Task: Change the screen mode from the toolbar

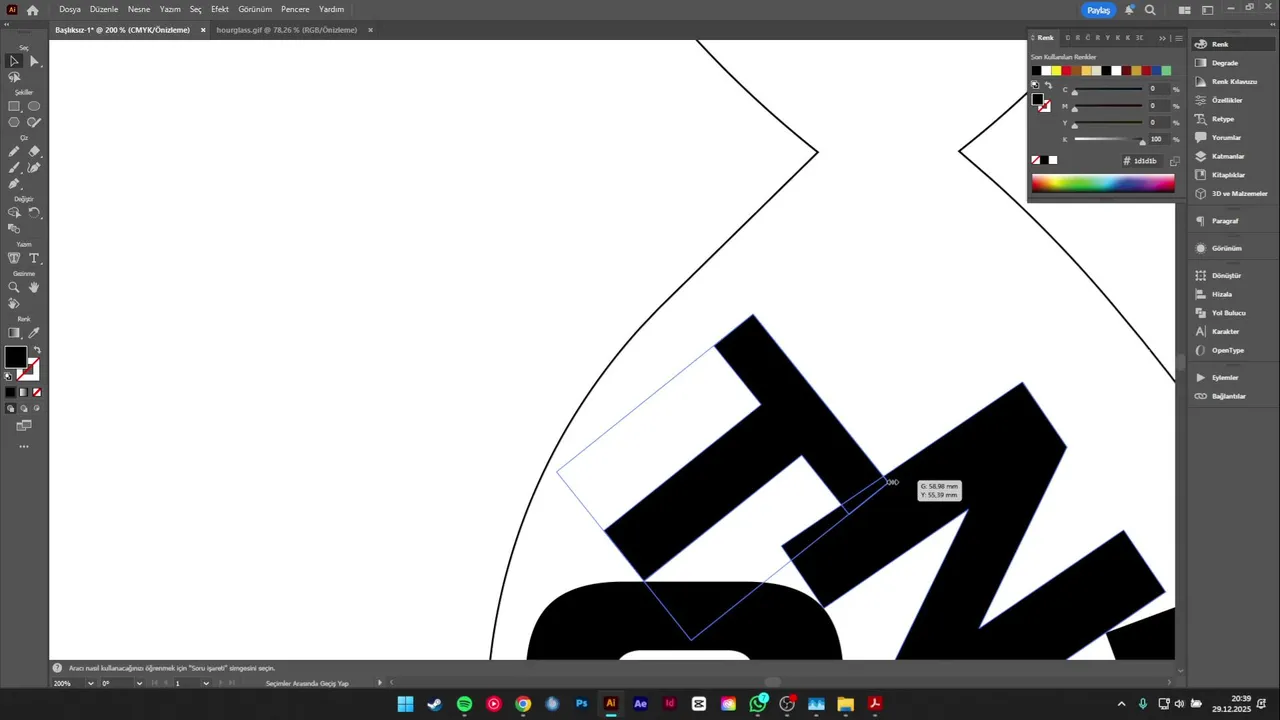Action: click(24, 426)
